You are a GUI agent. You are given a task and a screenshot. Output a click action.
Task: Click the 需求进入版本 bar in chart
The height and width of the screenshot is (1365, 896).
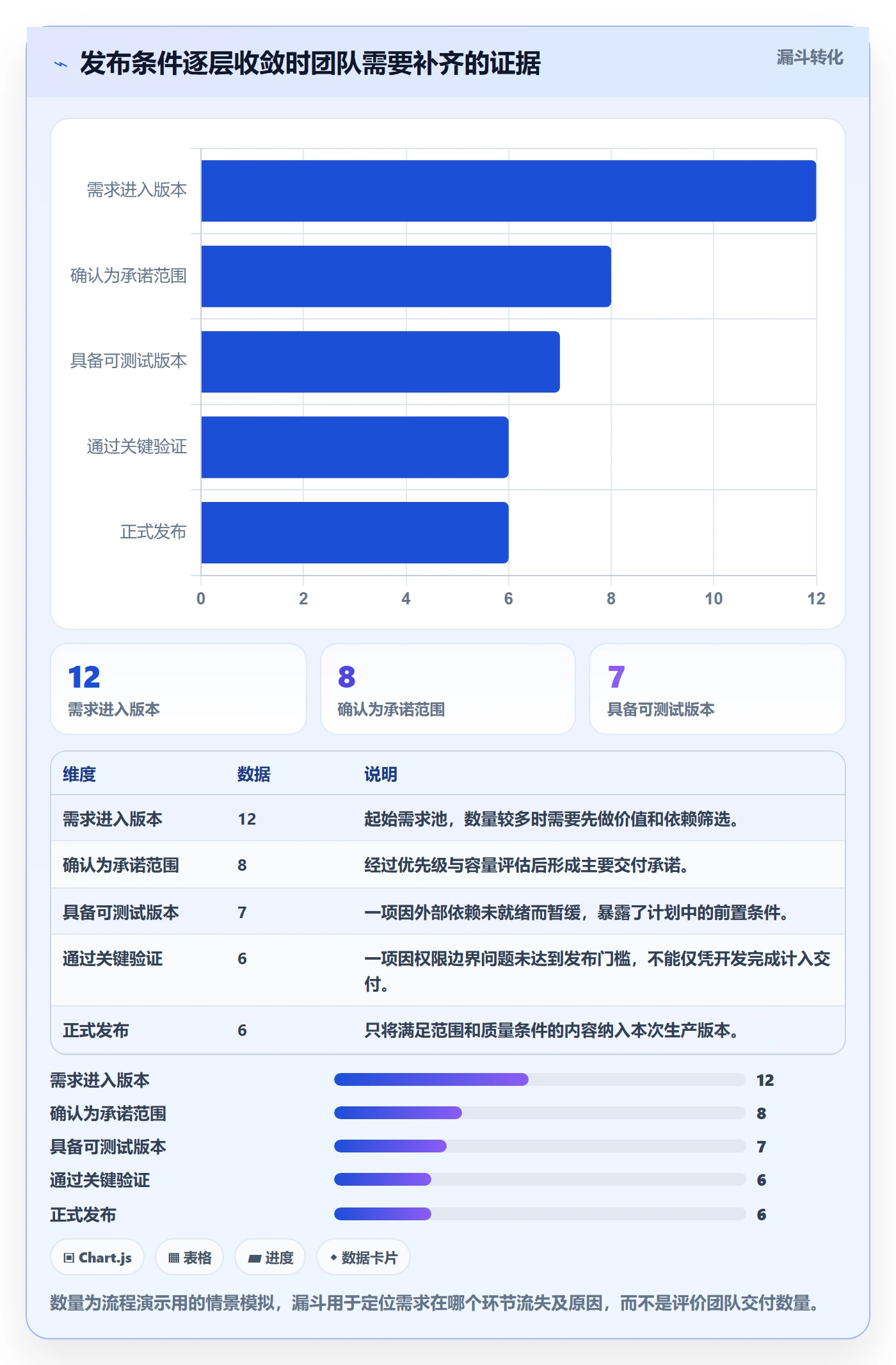509,191
